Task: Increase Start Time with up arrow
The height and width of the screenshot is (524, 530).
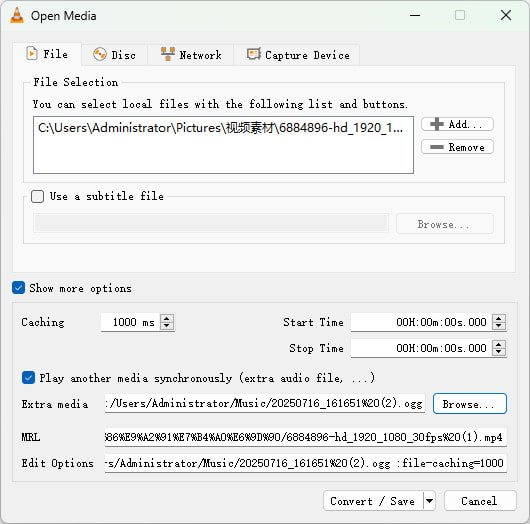Action: click(x=499, y=318)
